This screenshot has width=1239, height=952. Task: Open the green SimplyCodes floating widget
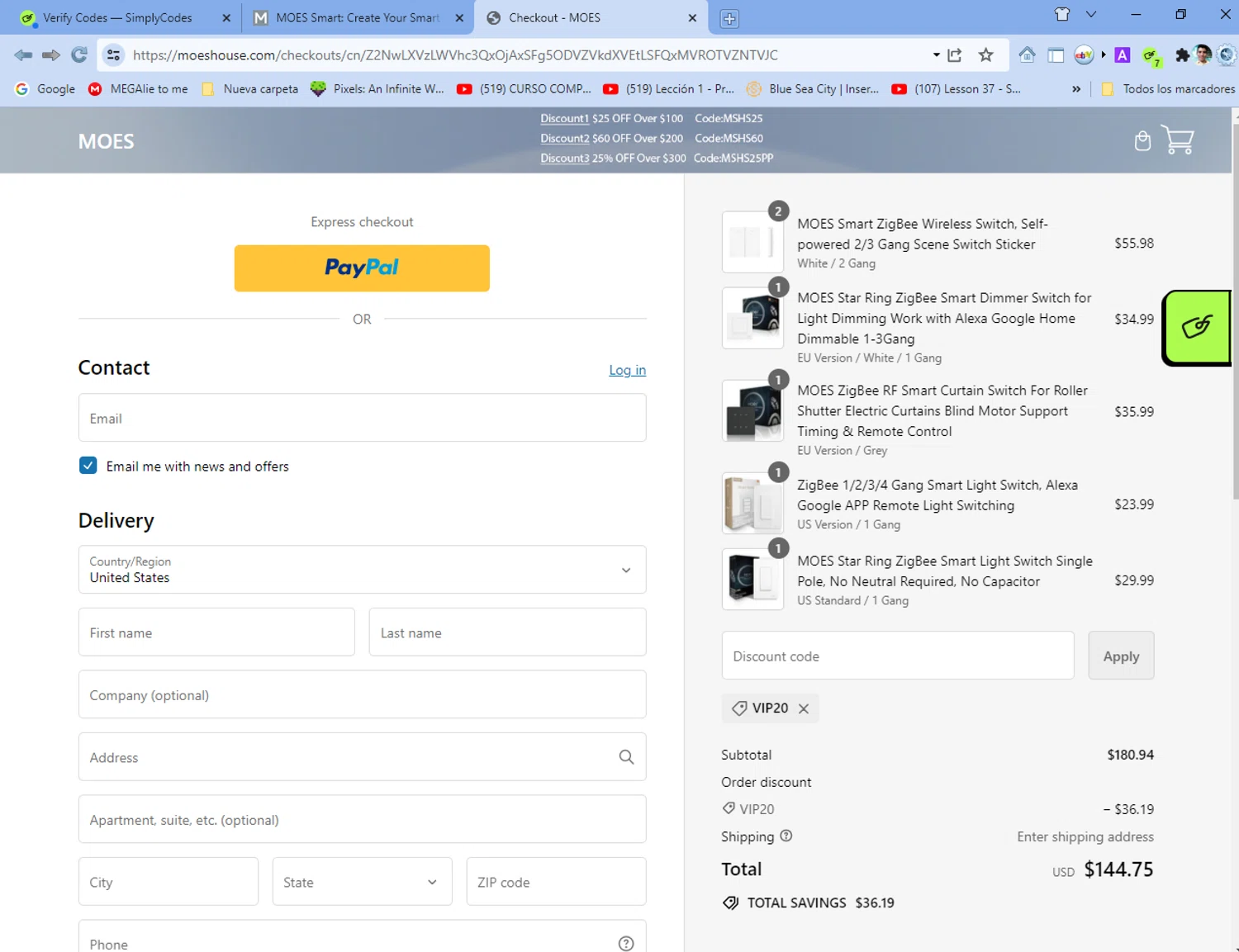1197,327
